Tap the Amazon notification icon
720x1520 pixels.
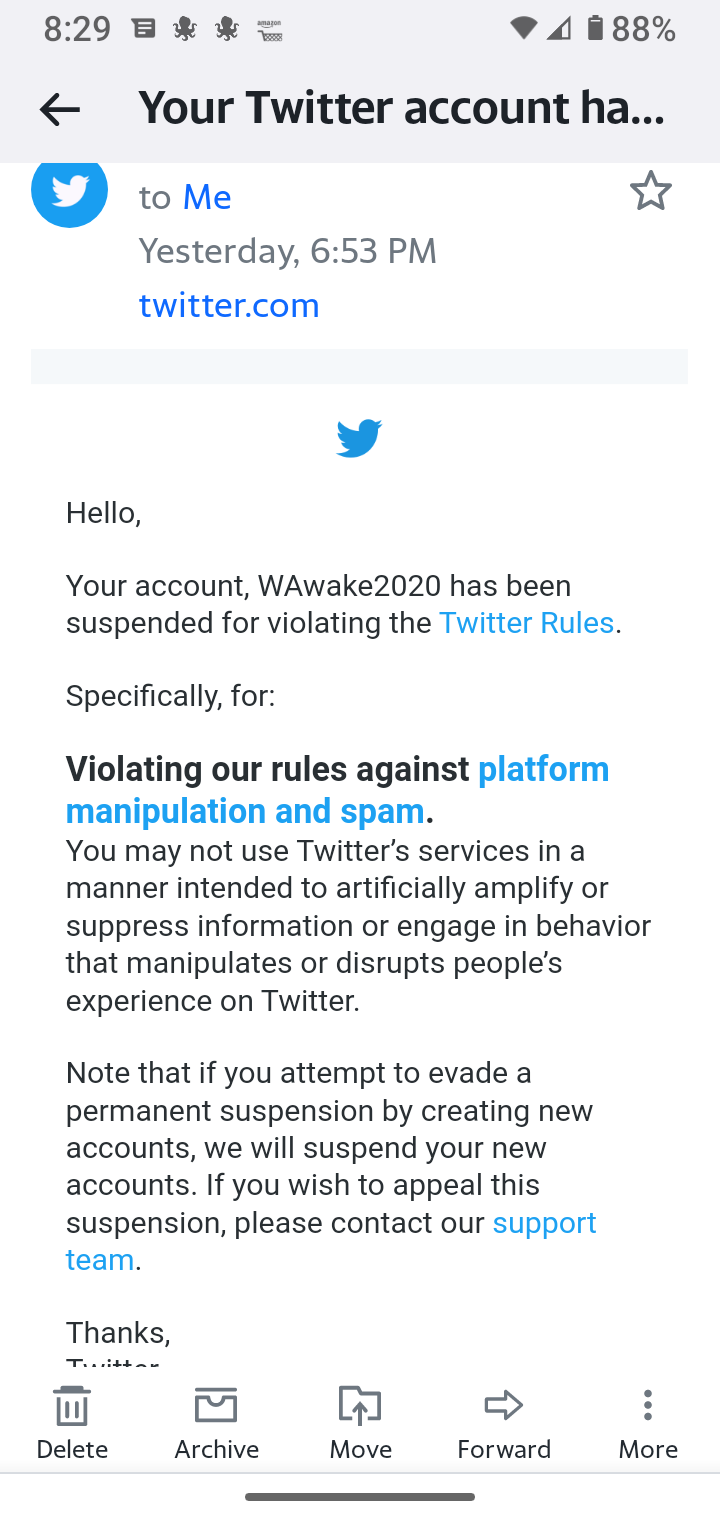pos(269,30)
